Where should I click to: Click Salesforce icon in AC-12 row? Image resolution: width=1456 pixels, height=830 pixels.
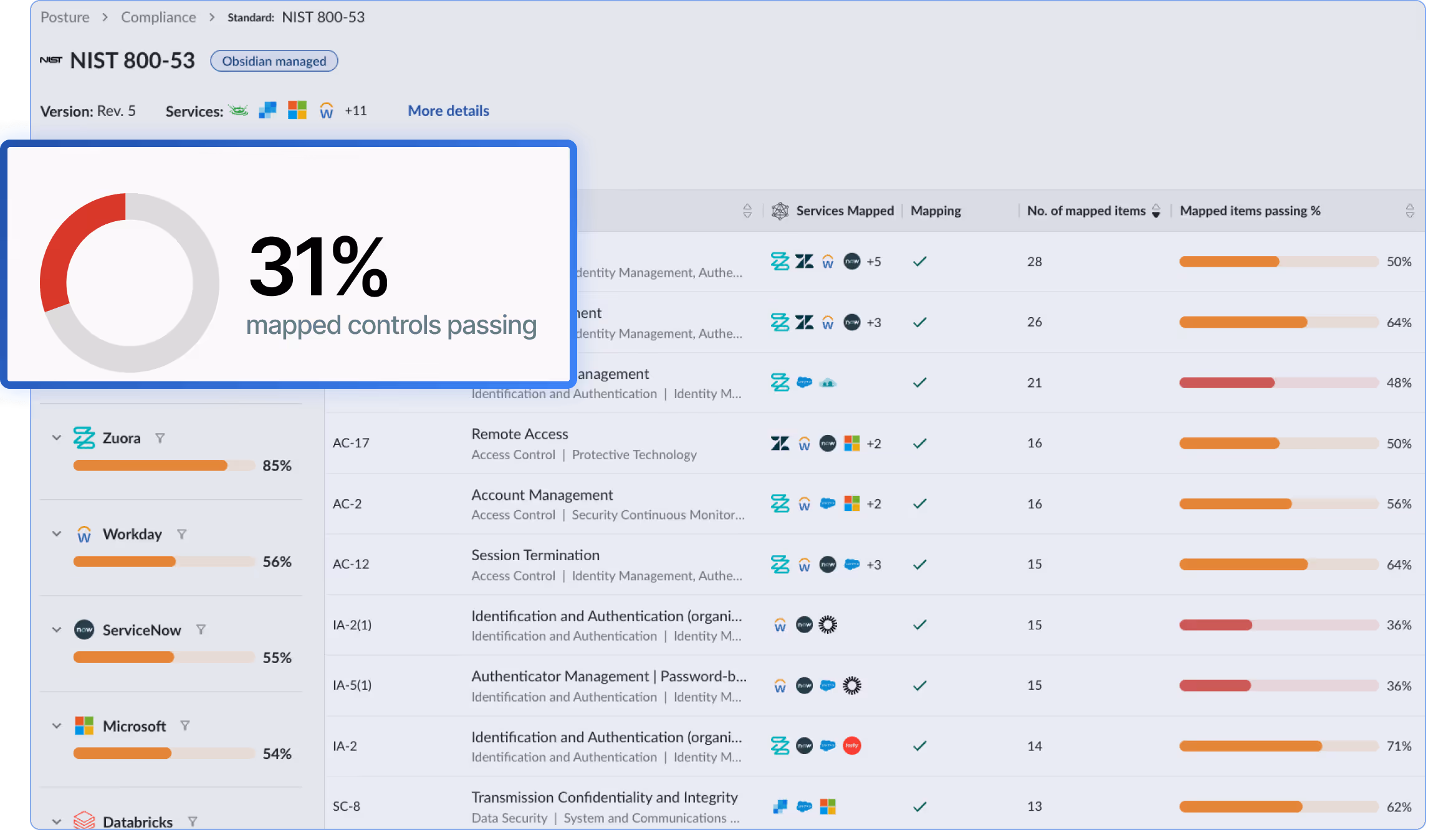coord(851,564)
